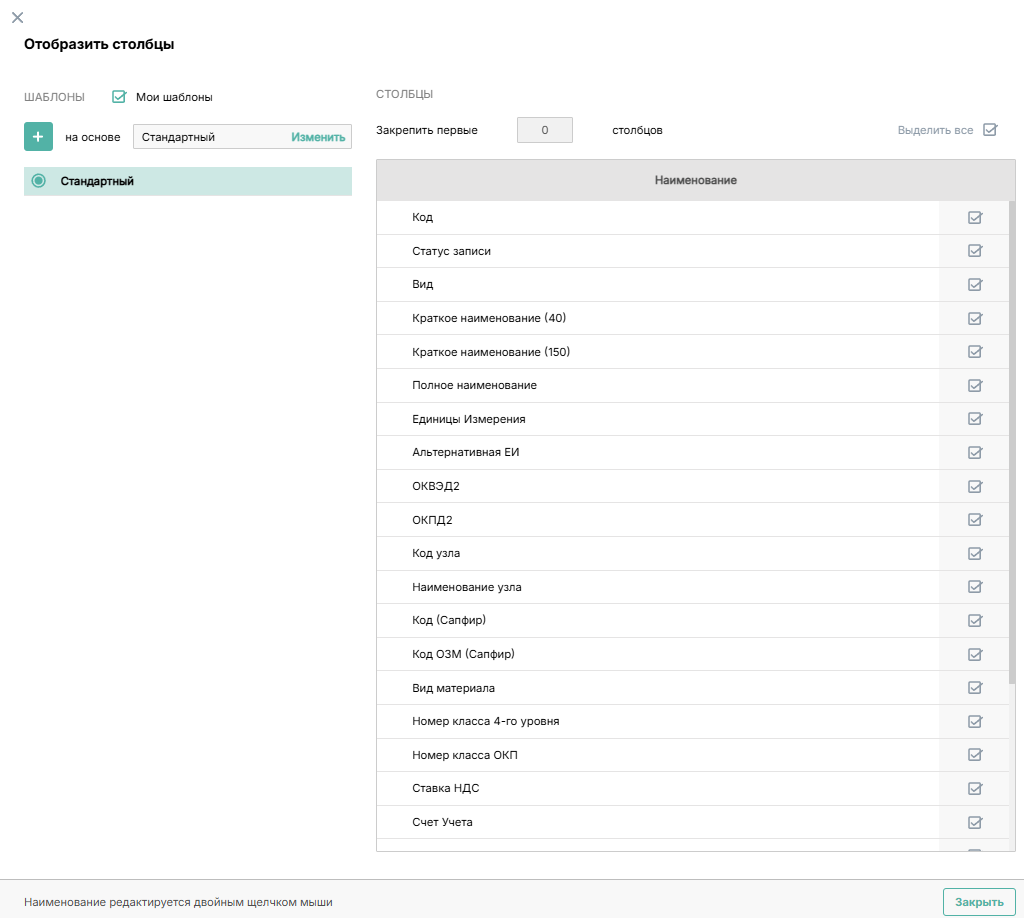Toggle the 'Счет Учета' column checkbox
This screenshot has width=1024, height=918.
974,822
